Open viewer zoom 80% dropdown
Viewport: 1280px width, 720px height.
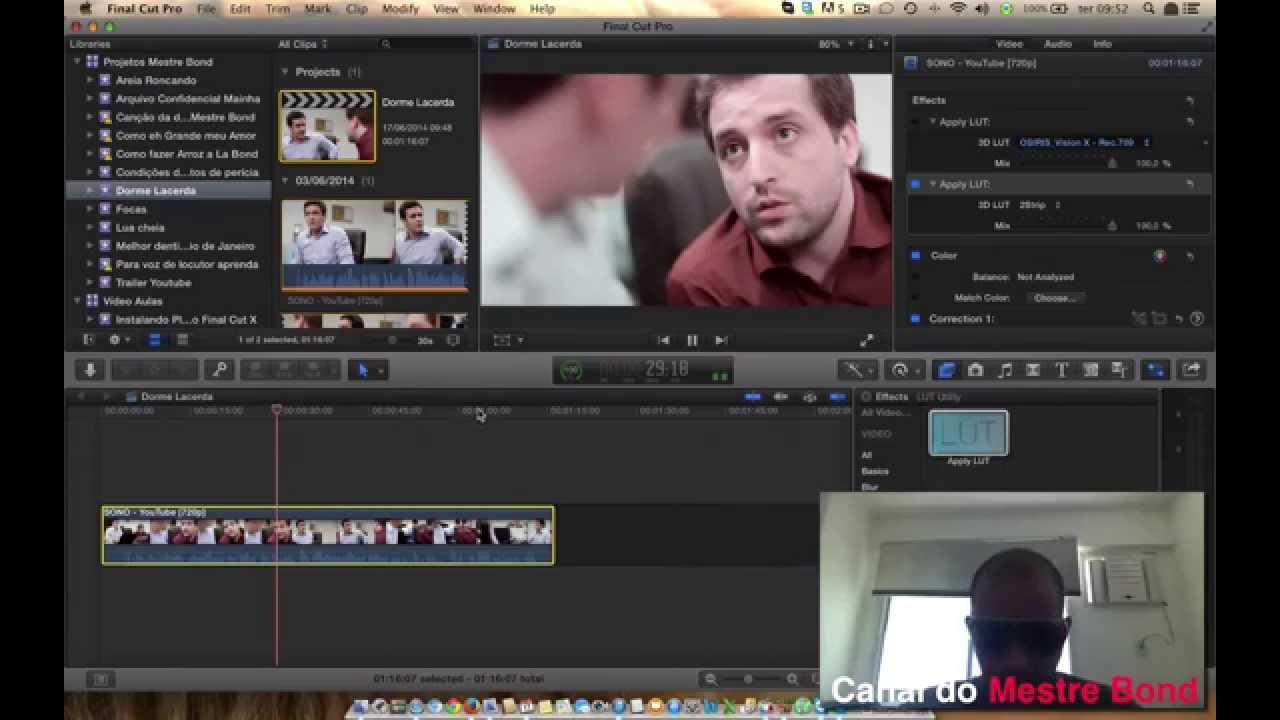coord(835,44)
